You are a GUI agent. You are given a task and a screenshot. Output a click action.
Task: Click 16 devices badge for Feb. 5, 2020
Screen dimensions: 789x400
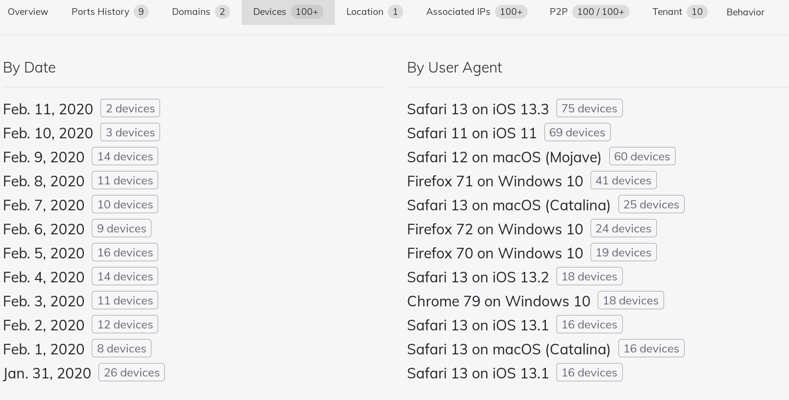[125, 252]
